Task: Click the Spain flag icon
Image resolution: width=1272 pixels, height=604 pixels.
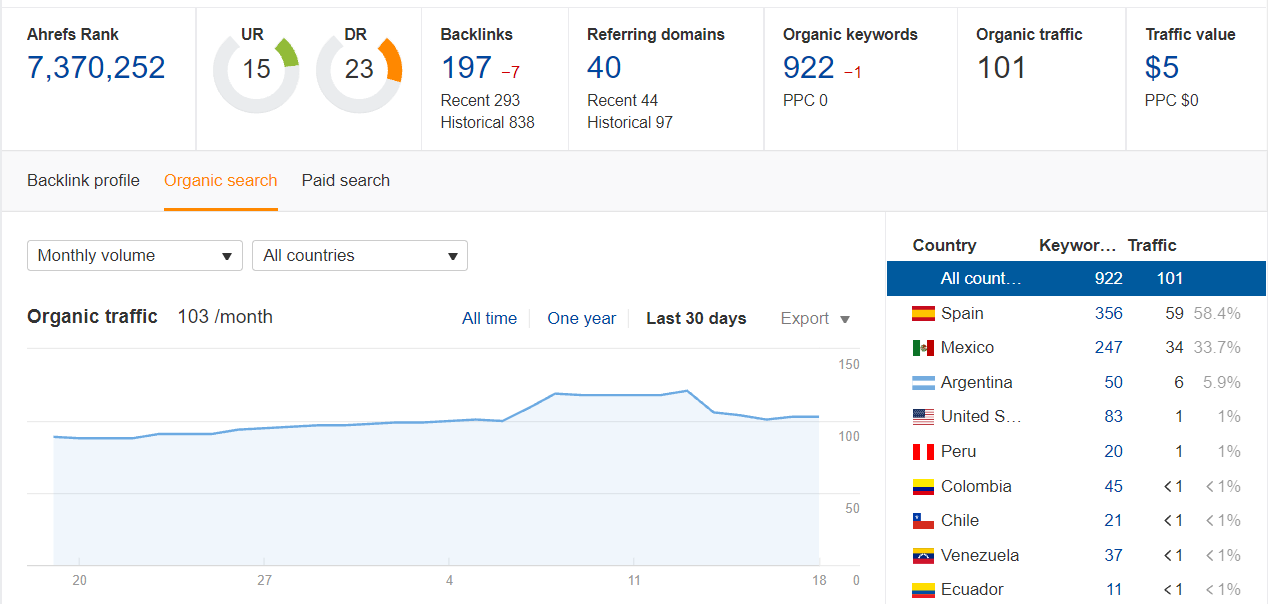Action: tap(923, 314)
